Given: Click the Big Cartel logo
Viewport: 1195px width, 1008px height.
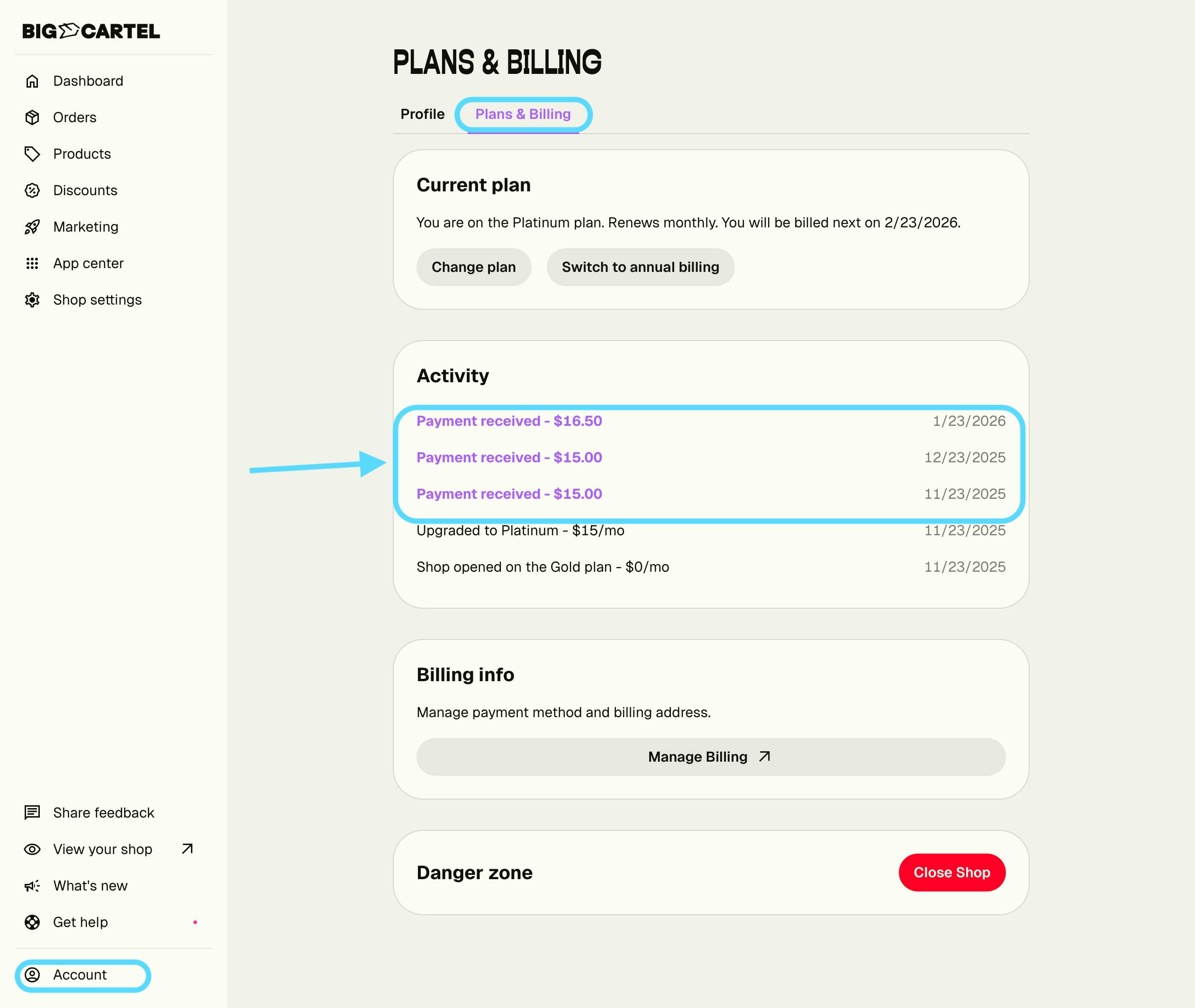Looking at the screenshot, I should pyautogui.click(x=91, y=31).
